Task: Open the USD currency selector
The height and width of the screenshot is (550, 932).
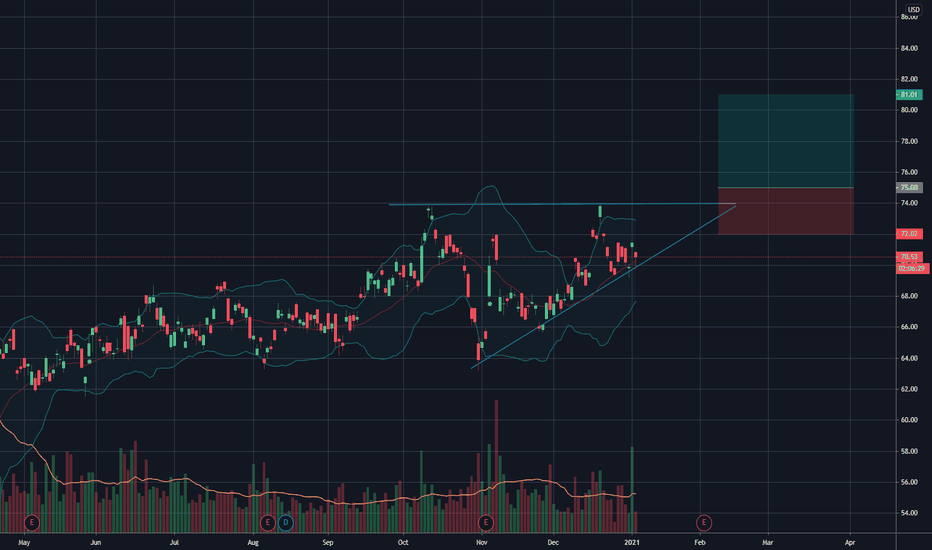Action: (913, 10)
